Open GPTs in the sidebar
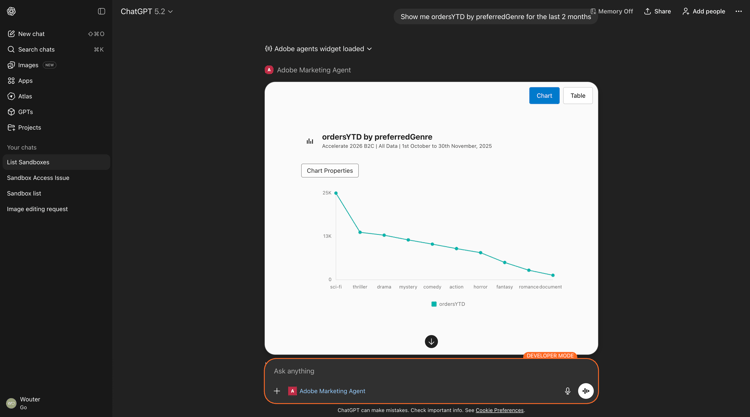The image size is (750, 417). coord(56,112)
